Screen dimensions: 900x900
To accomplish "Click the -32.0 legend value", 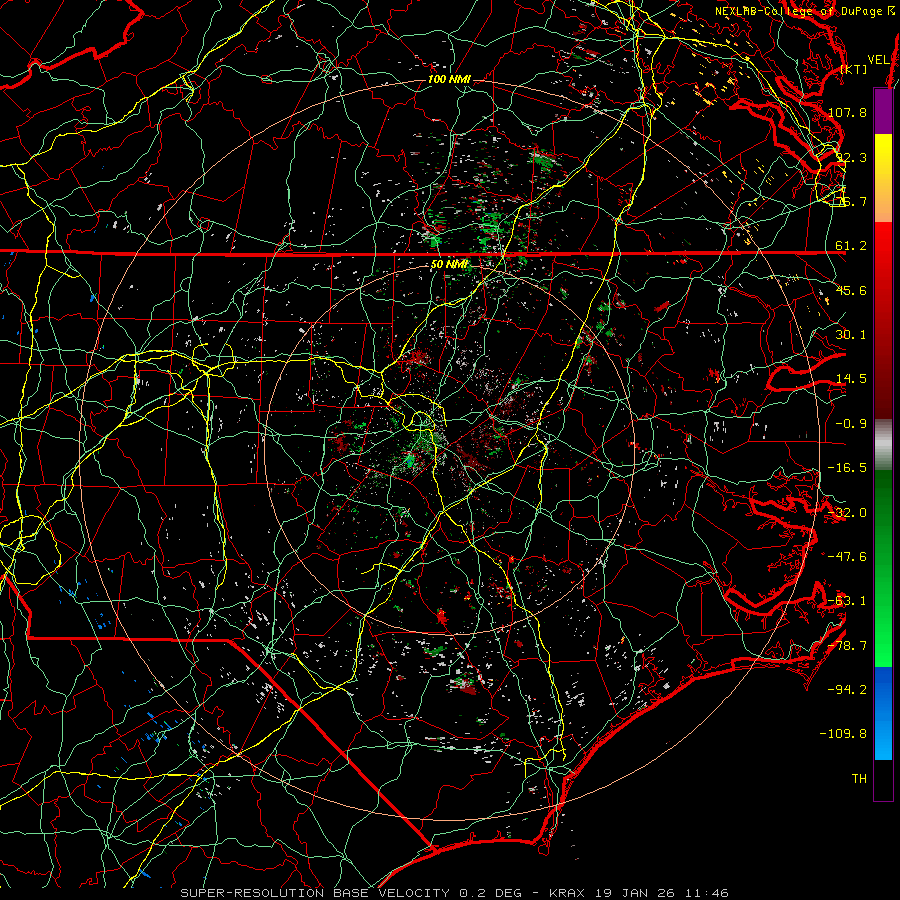I will click(847, 513).
